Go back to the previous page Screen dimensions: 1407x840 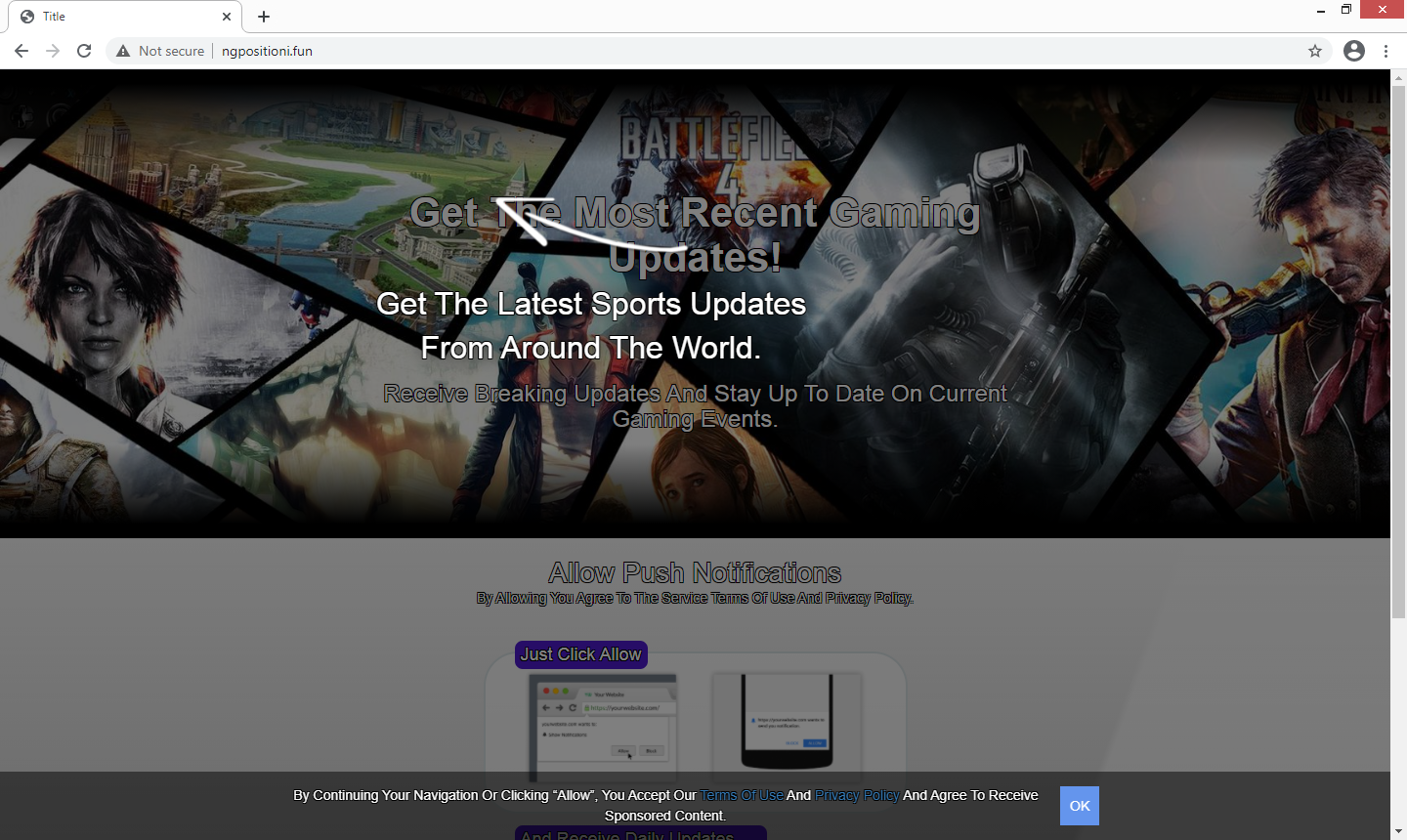point(21,51)
